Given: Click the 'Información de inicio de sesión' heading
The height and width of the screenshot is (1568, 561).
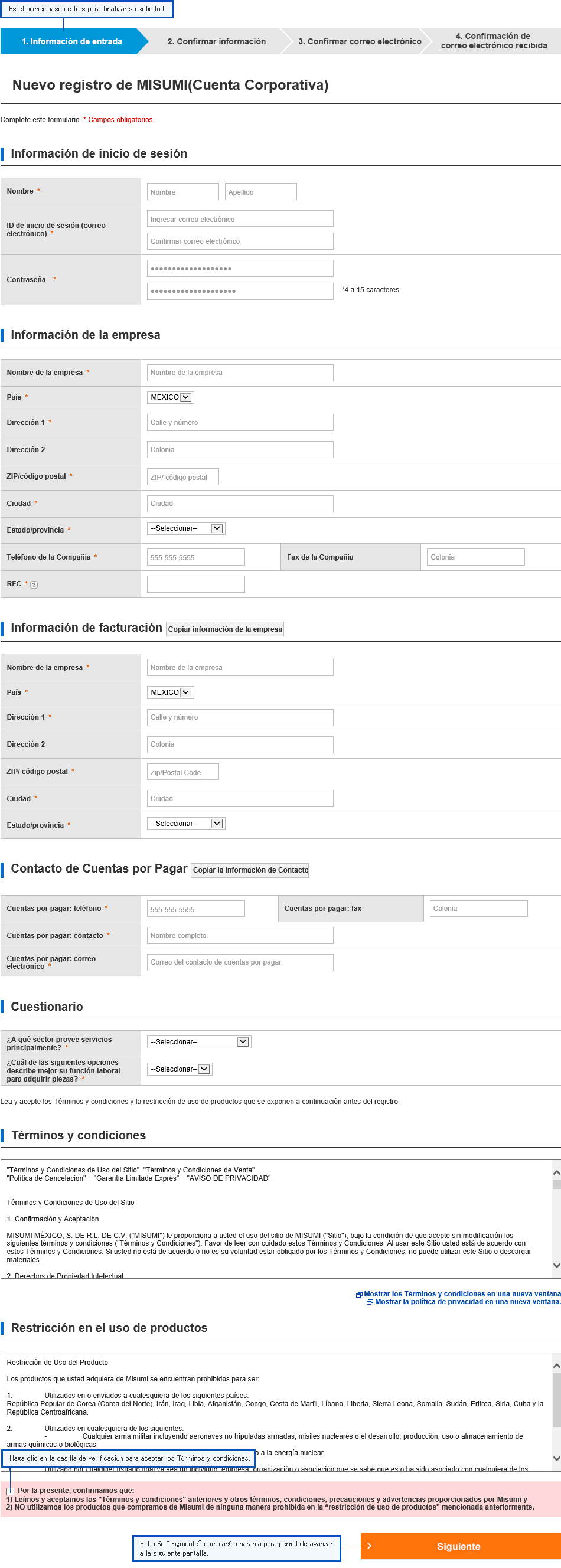Looking at the screenshot, I should click(99, 153).
